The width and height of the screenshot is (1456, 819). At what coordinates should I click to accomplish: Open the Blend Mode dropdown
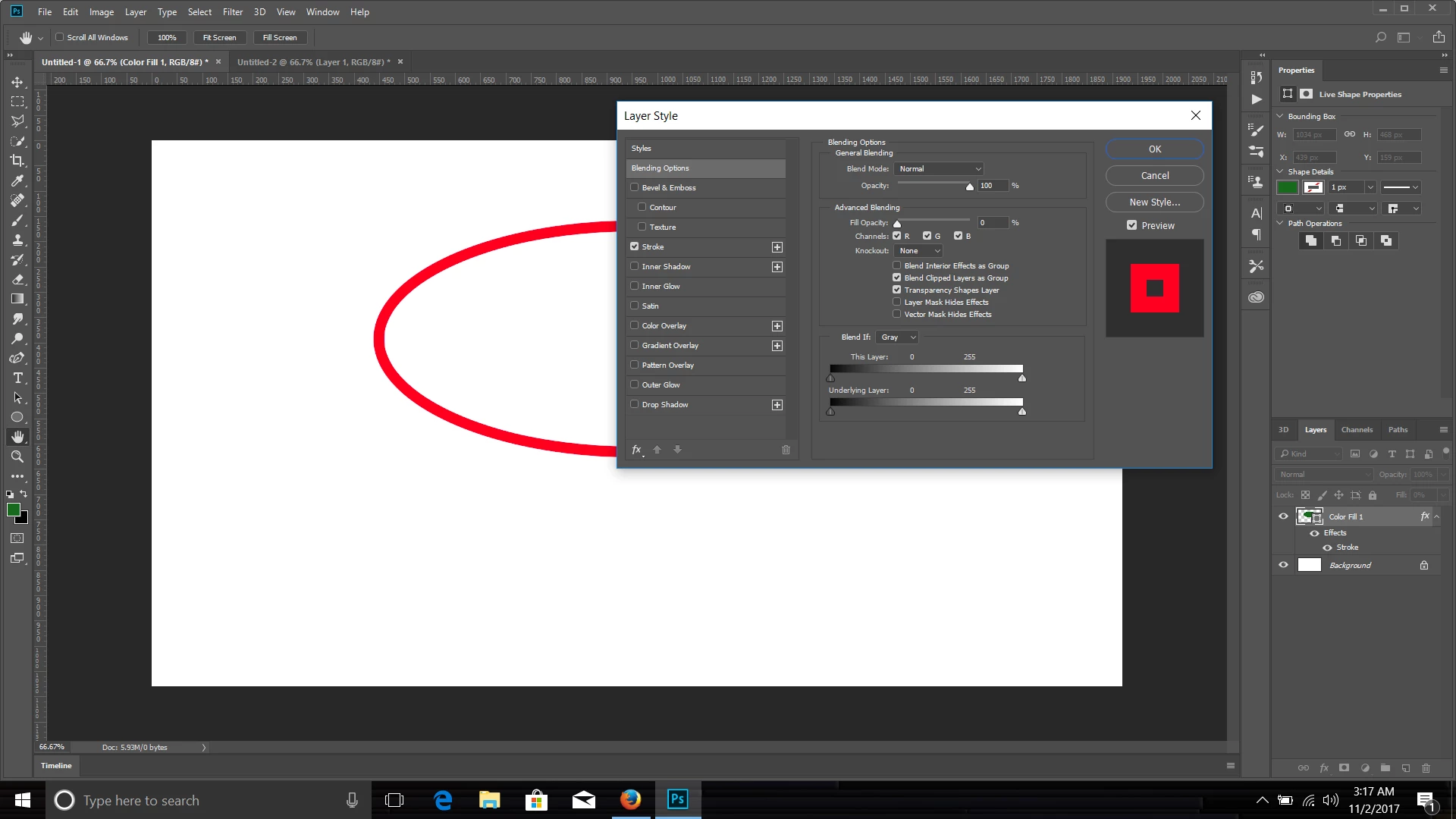point(939,169)
